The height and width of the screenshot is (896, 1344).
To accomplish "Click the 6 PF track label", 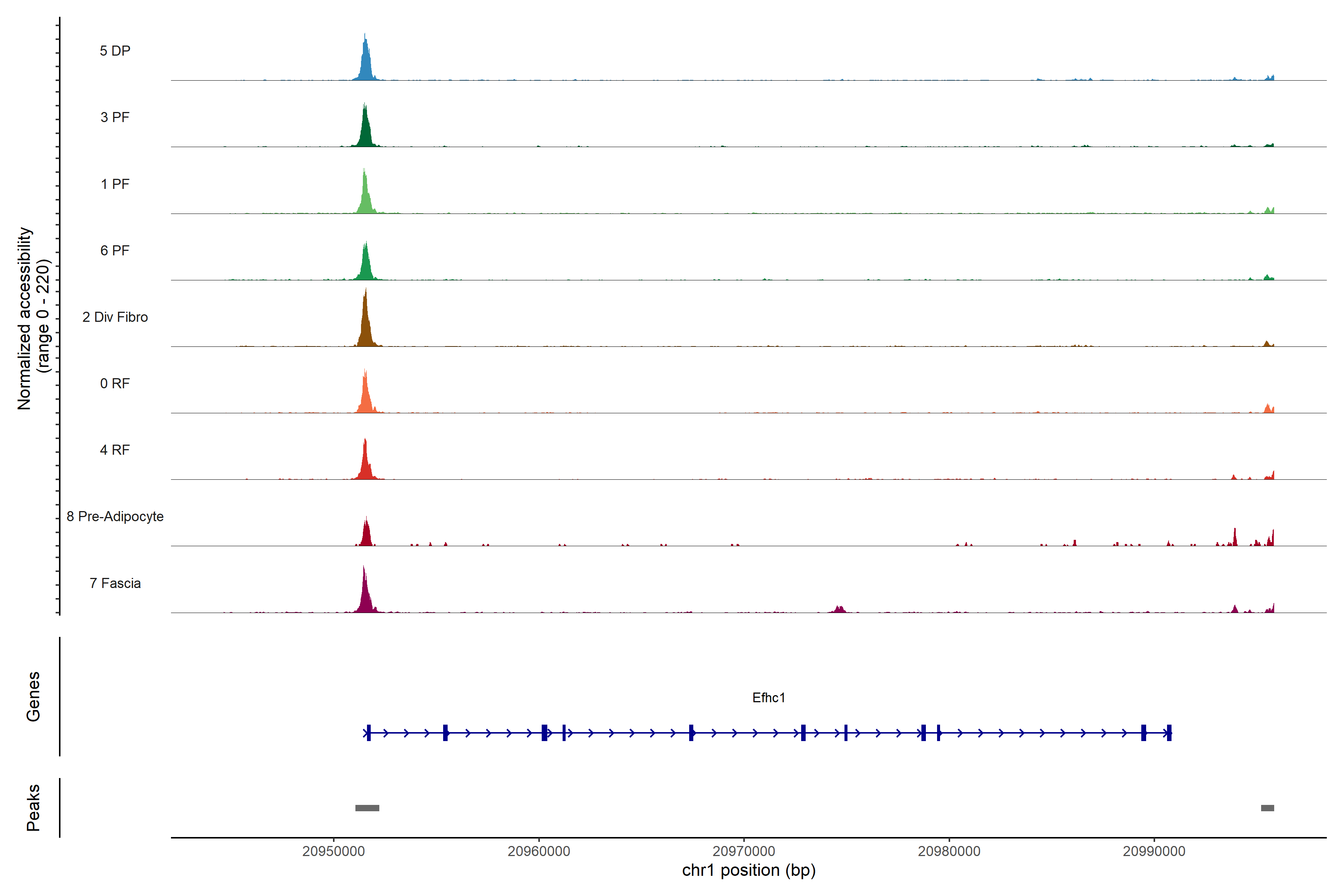I will click(115, 250).
